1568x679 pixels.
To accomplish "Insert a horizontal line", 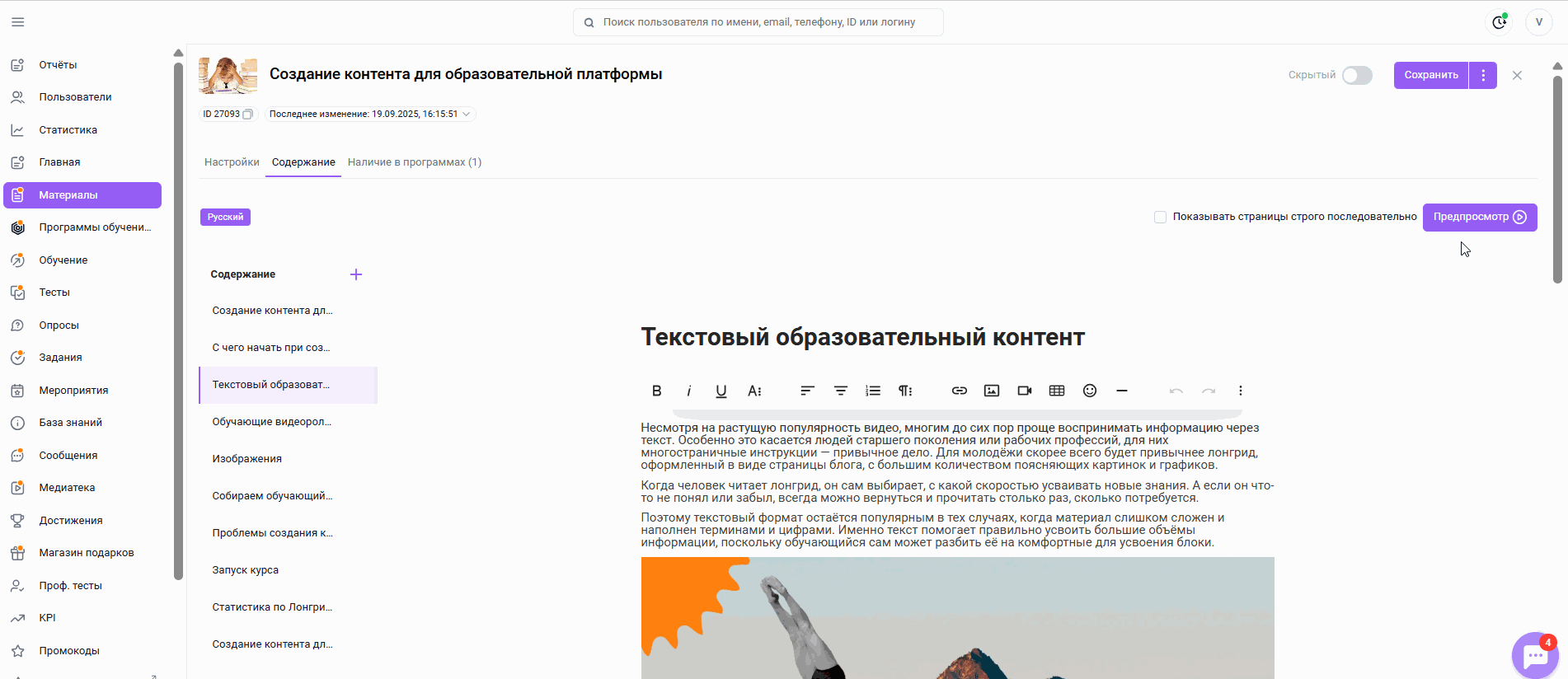I will pos(1122,391).
